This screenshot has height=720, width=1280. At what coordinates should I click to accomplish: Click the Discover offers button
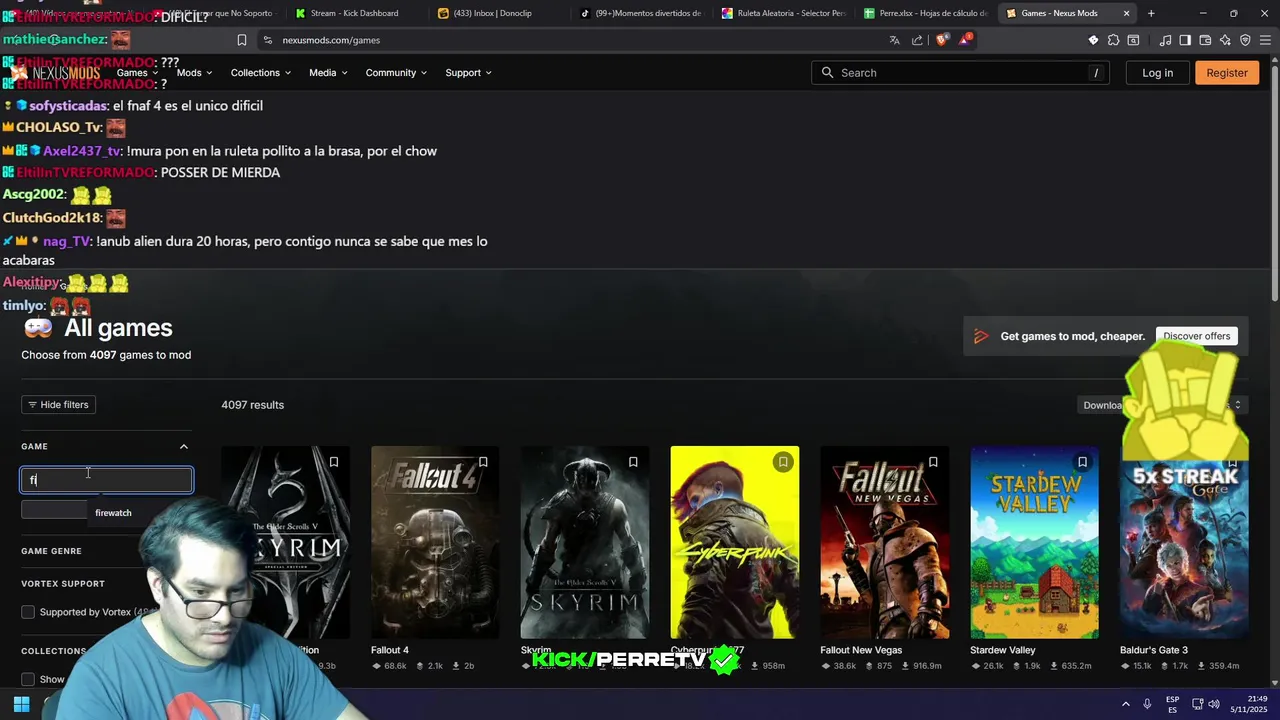(x=1196, y=336)
